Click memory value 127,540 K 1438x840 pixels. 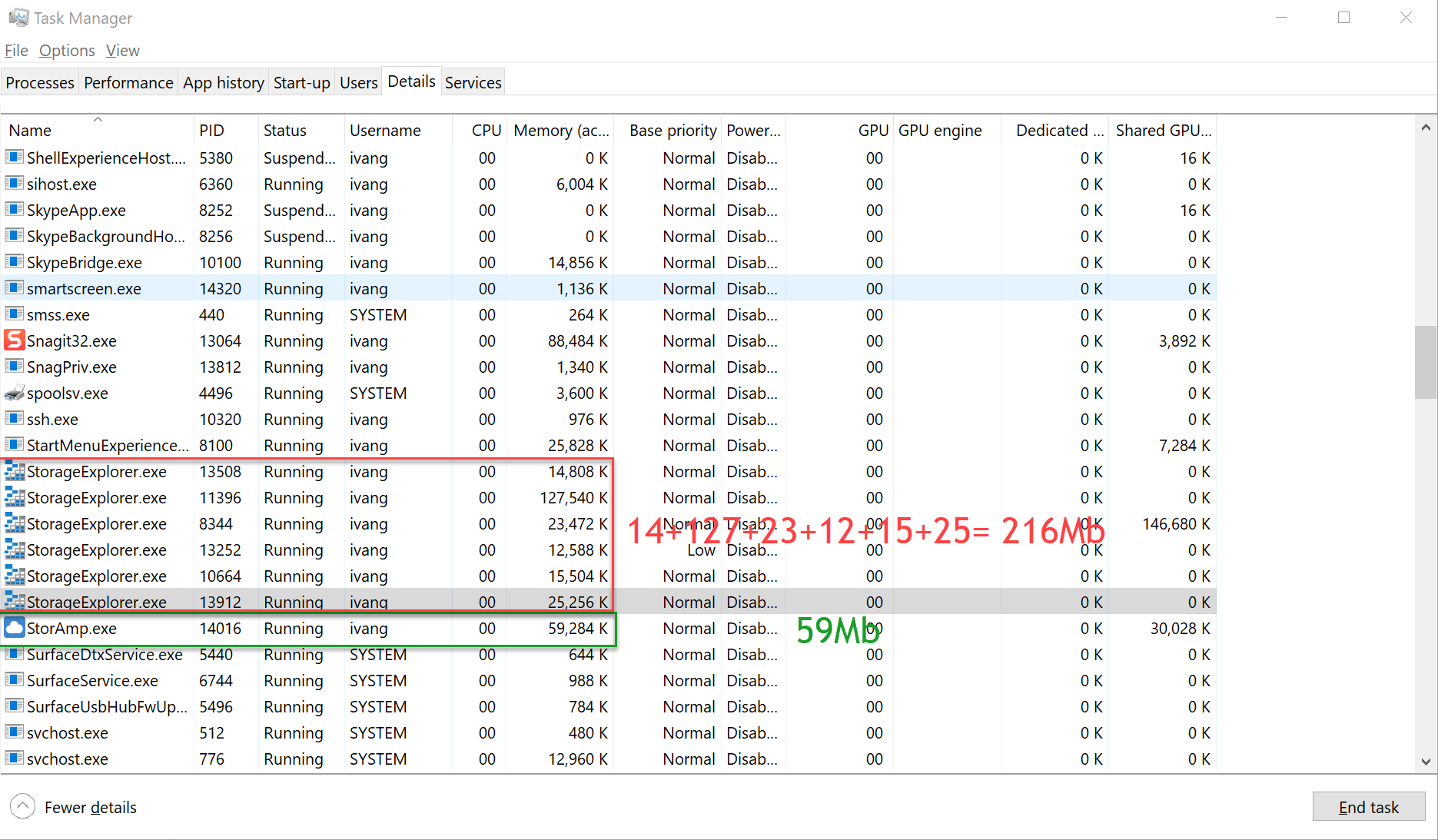click(x=573, y=497)
